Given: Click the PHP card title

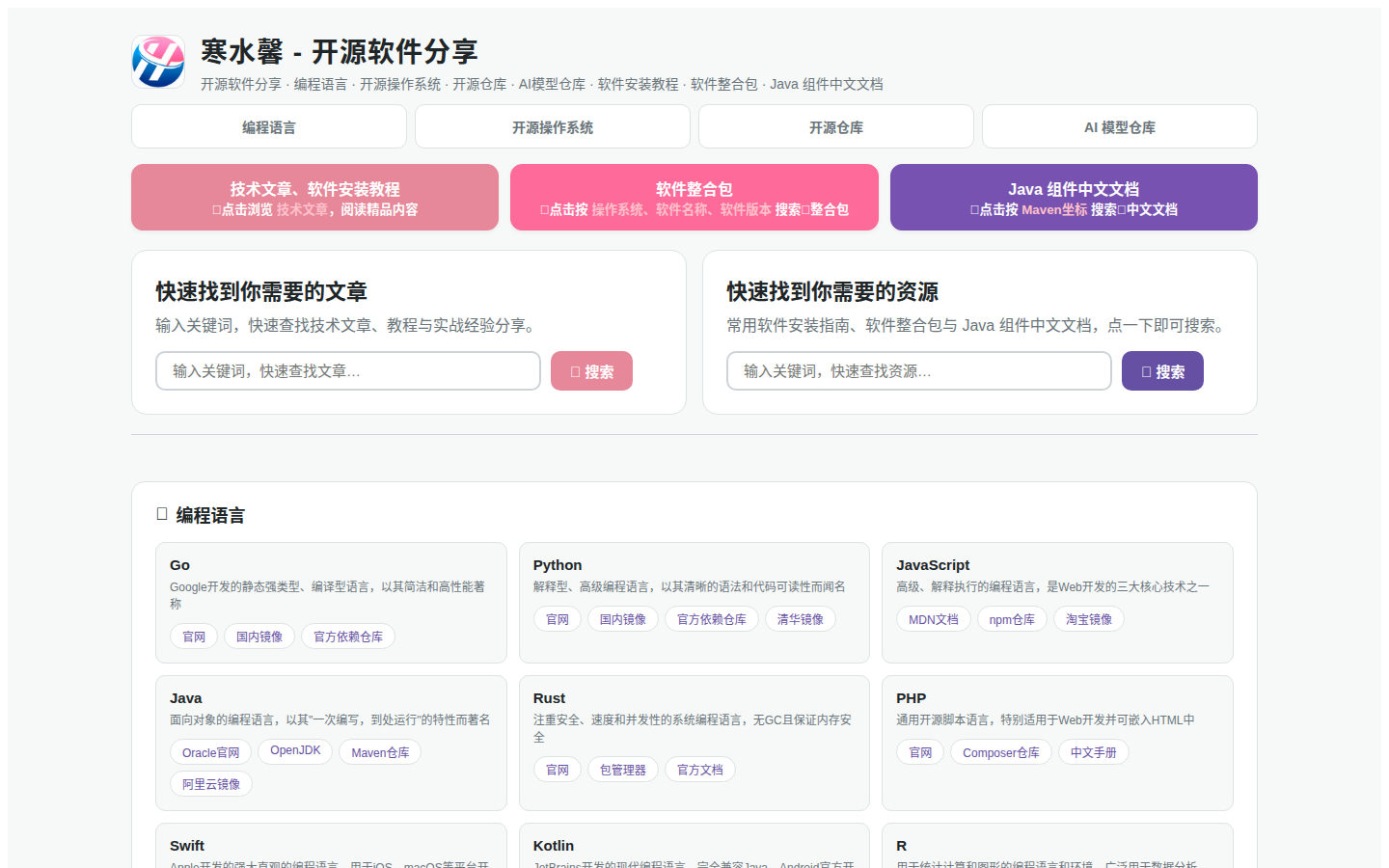Looking at the screenshot, I should click(x=912, y=698).
